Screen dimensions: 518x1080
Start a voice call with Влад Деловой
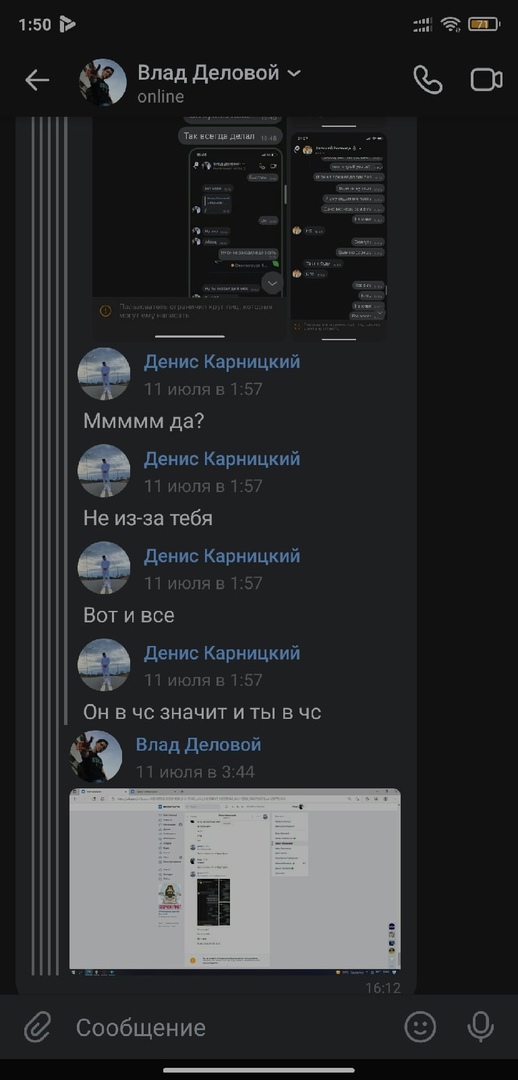427,81
